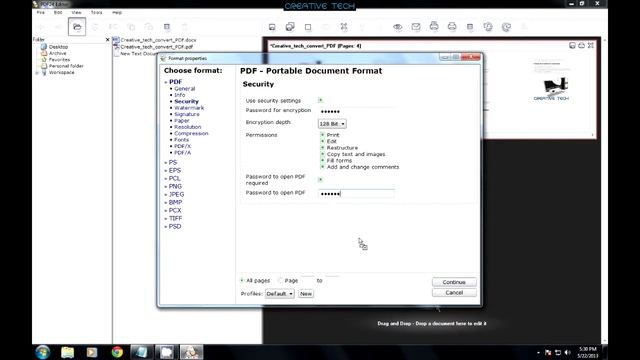Open the media player taskbar icon
The height and width of the screenshot is (360, 640).
(92, 352)
